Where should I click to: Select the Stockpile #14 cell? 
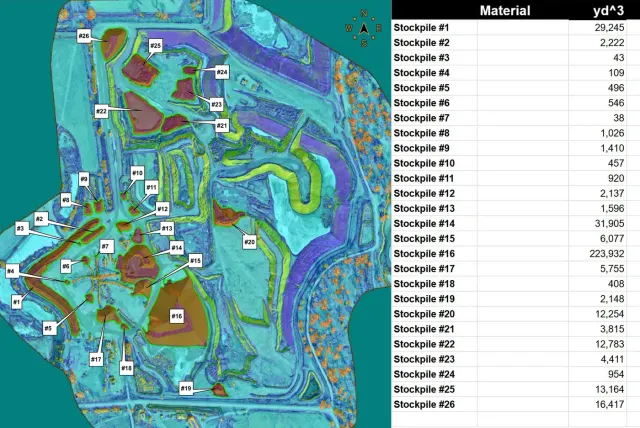(434, 224)
